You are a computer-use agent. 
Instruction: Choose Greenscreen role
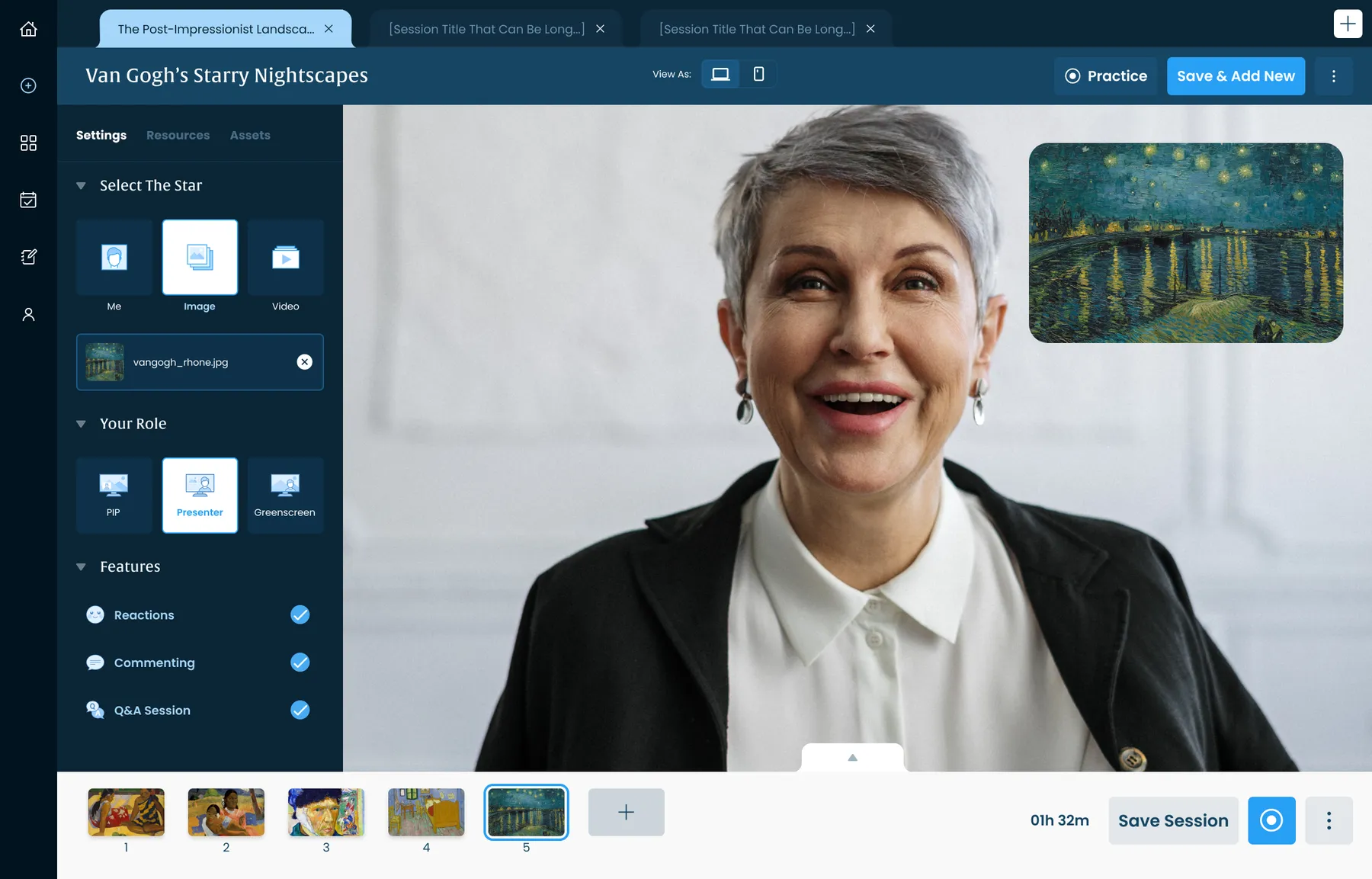click(x=286, y=495)
